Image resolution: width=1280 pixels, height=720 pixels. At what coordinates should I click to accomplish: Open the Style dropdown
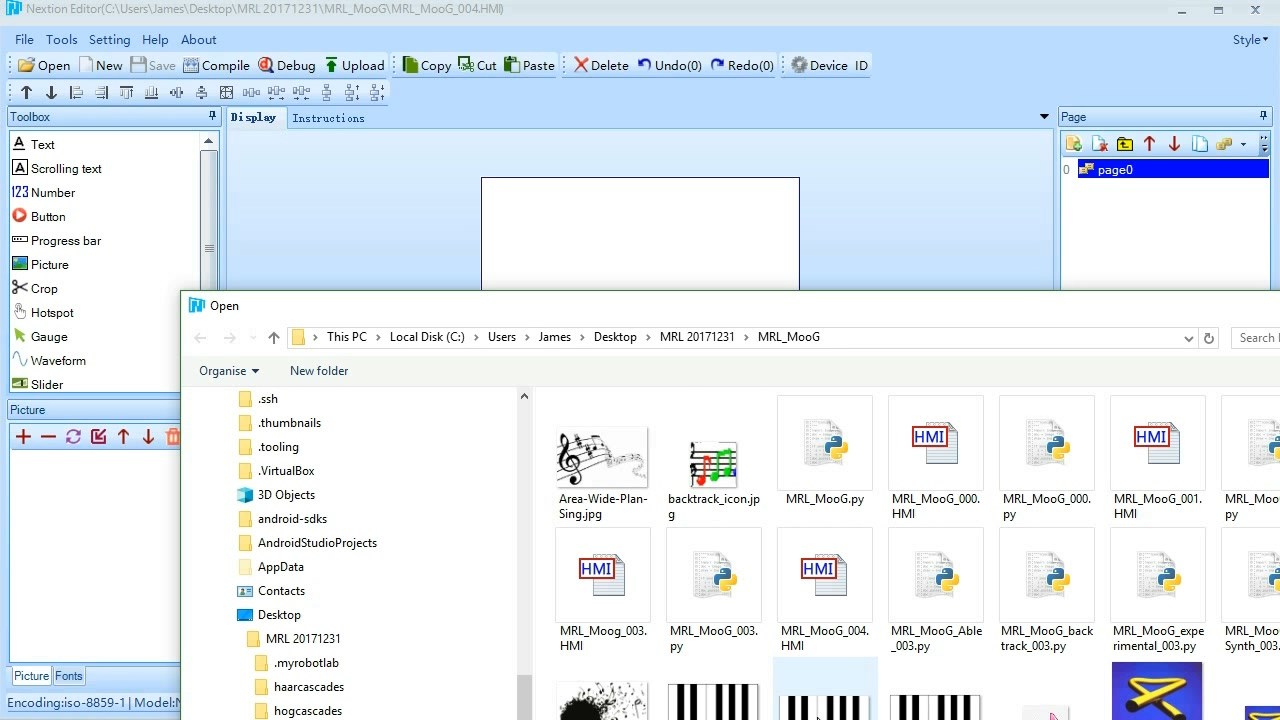click(1250, 39)
